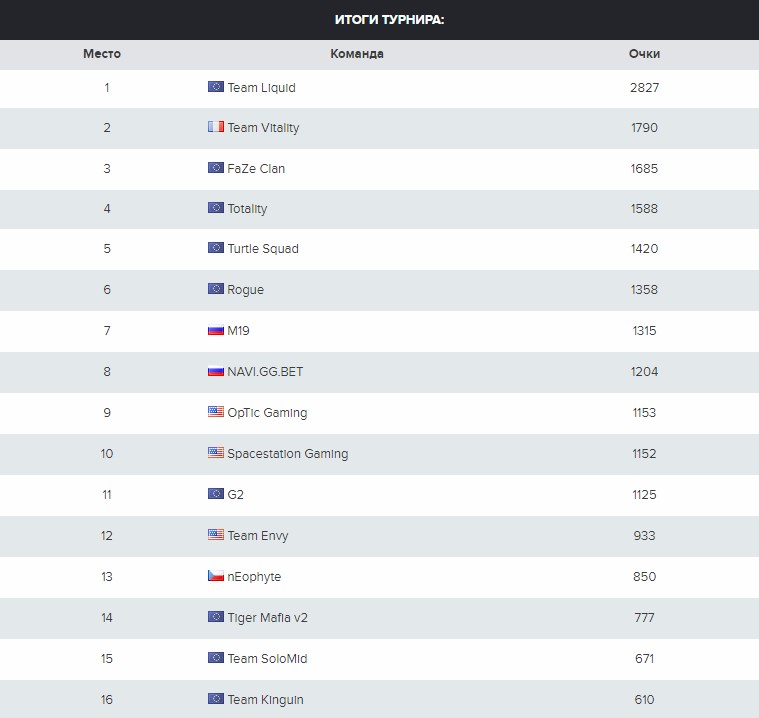Click the Czech flag beside nEophyte

tap(216, 576)
